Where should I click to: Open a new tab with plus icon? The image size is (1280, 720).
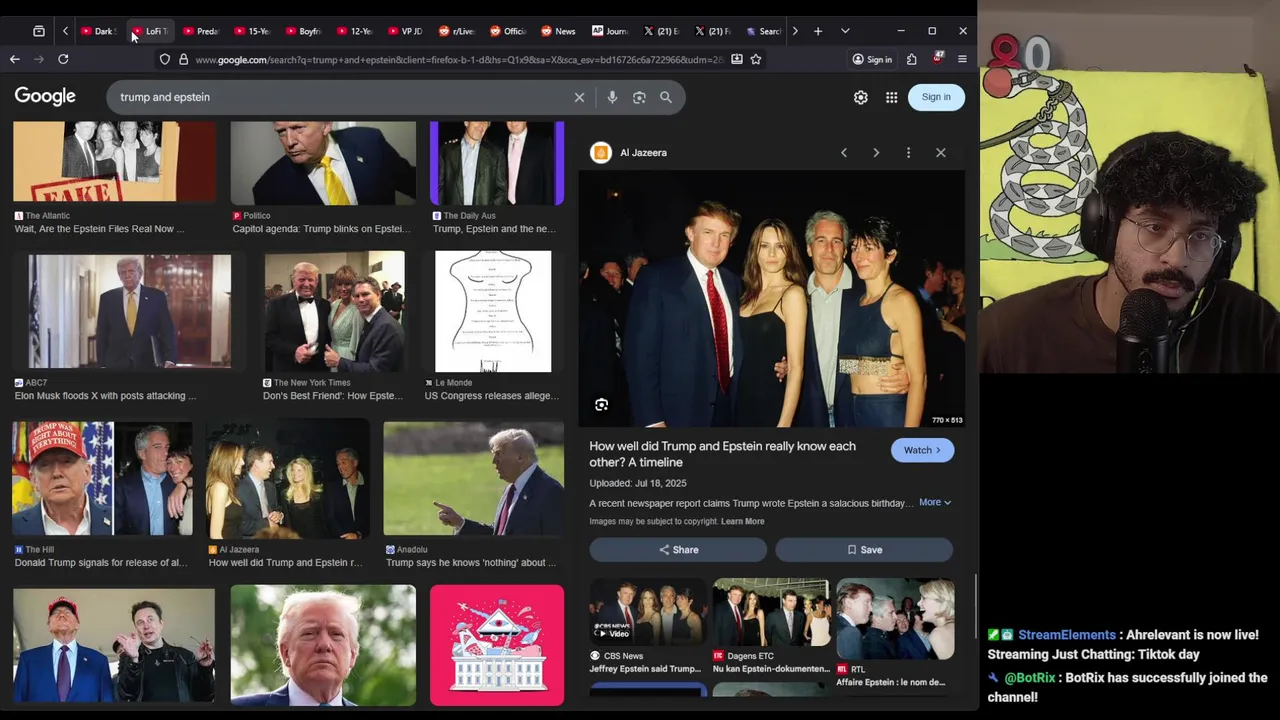pos(818,31)
